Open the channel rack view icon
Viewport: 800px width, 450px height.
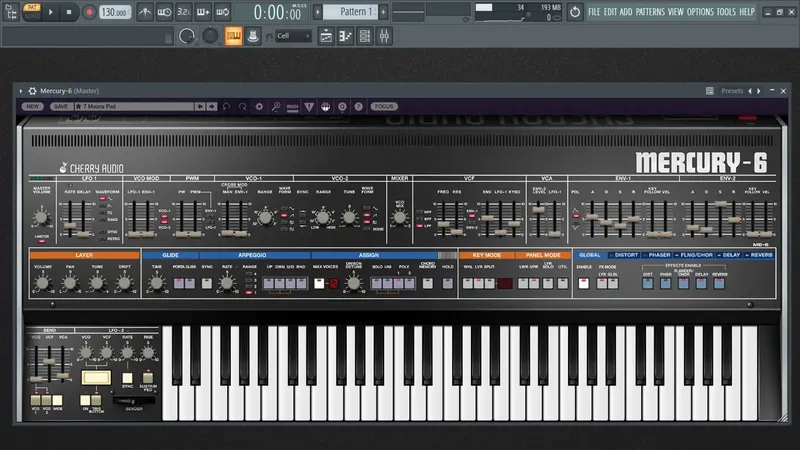[x=365, y=36]
